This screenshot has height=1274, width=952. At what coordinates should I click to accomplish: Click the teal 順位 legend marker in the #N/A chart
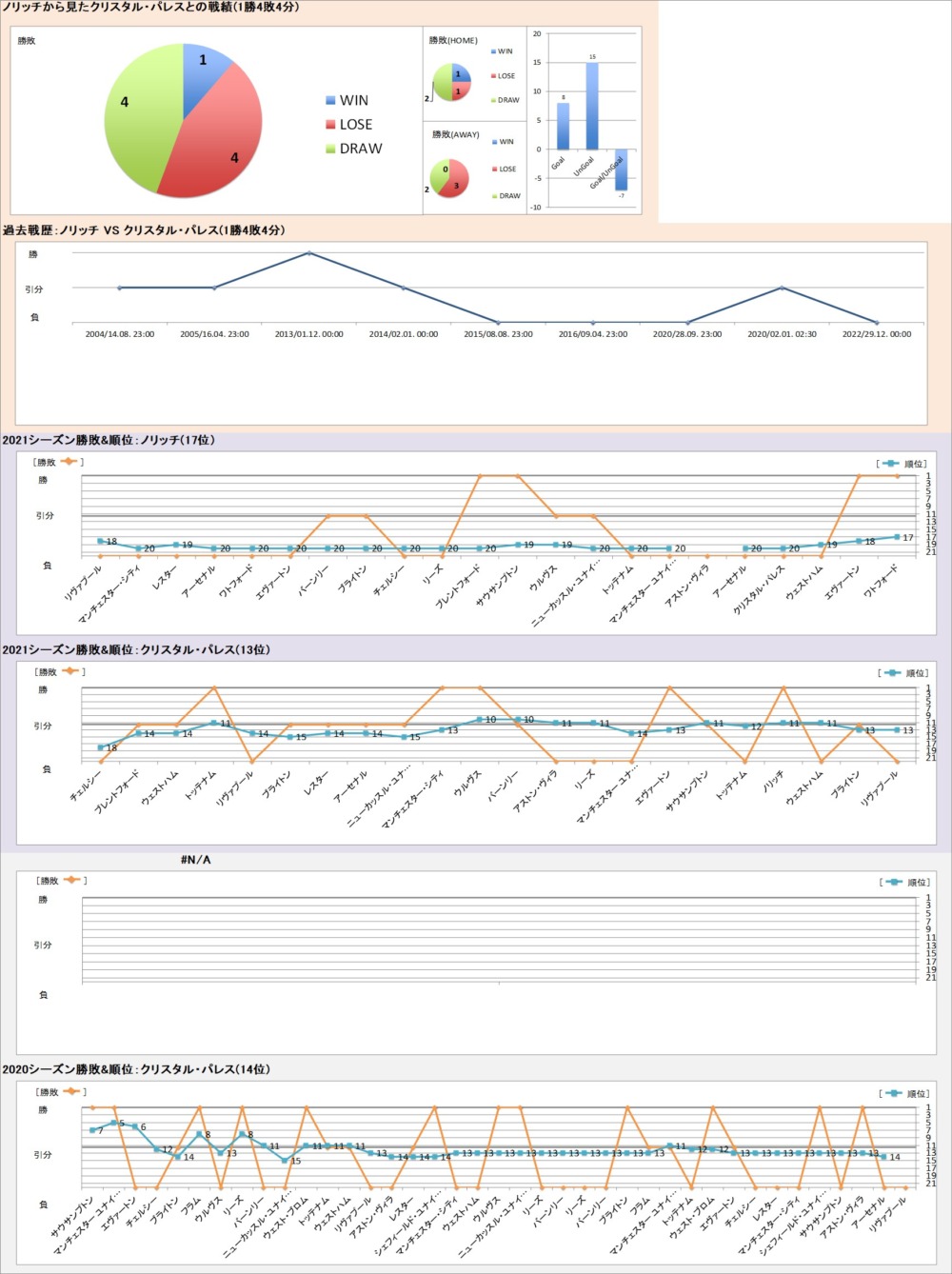(x=893, y=883)
